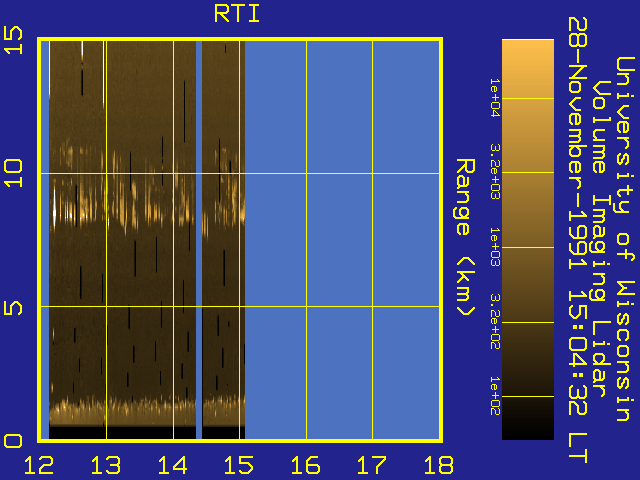Click the y-axis label 5

point(13,308)
